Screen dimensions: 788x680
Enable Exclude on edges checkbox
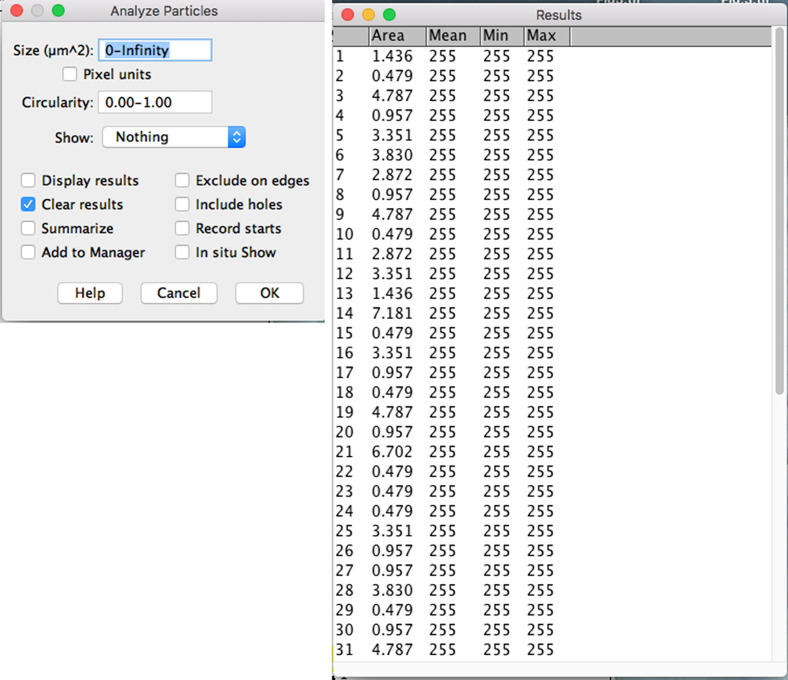pyautogui.click(x=183, y=181)
